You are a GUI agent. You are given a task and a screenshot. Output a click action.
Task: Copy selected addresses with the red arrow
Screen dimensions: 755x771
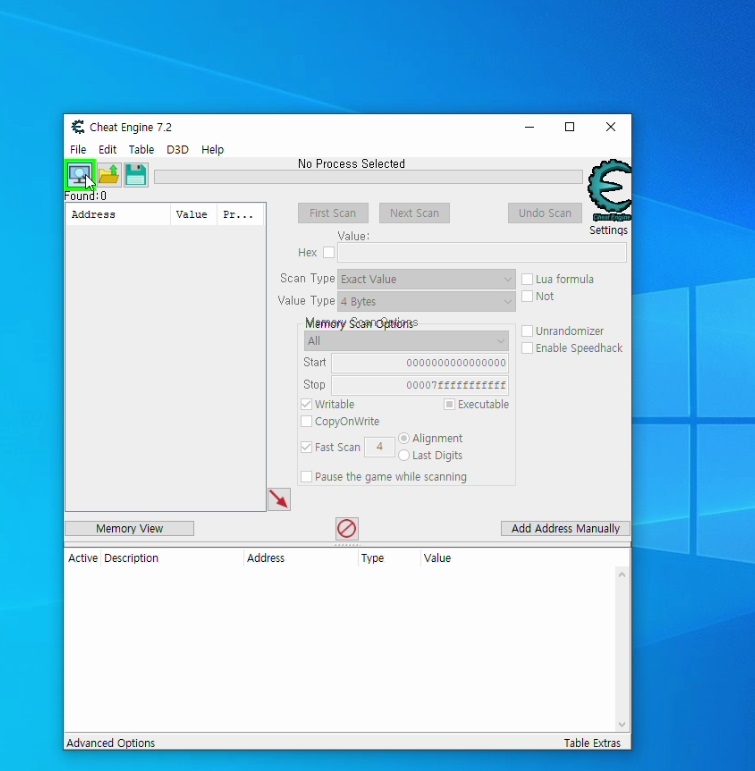[x=279, y=500]
